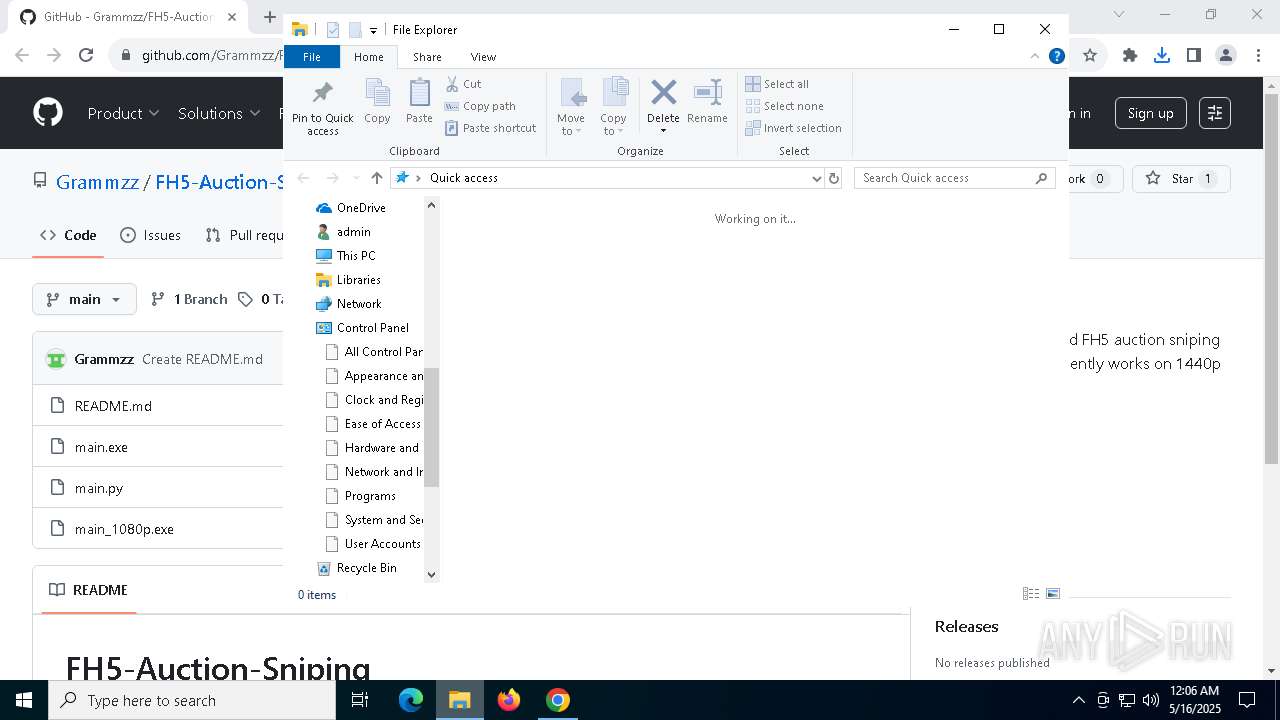Viewport: 1280px width, 720px height.
Task: Open main.exe file link
Action: tap(101, 447)
